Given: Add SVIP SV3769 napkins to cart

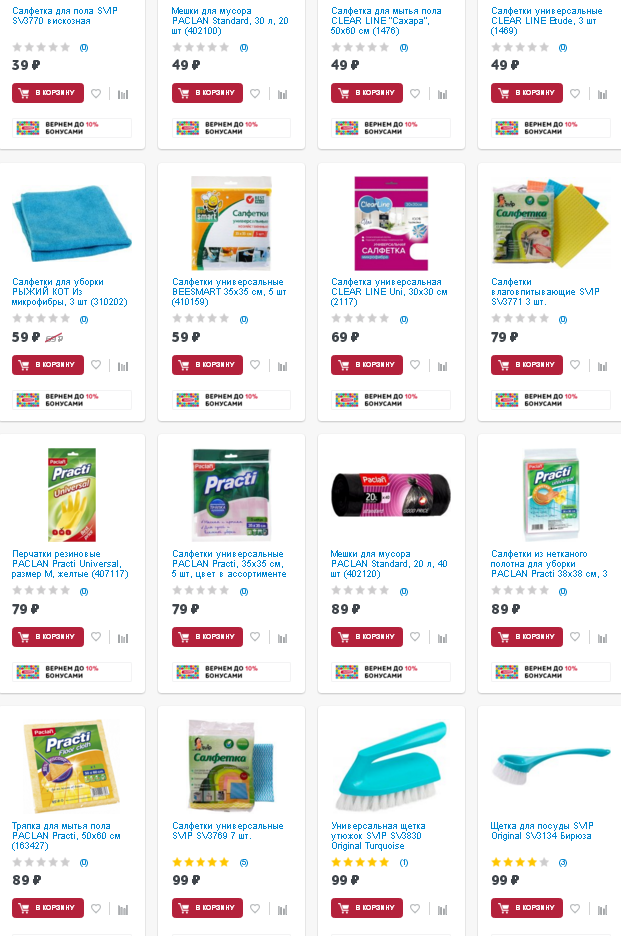Looking at the screenshot, I should (207, 908).
